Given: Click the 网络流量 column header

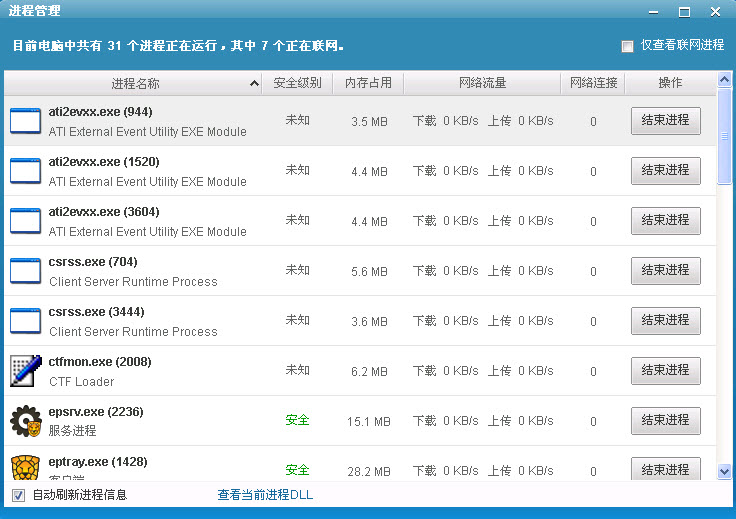Looking at the screenshot, I should (x=482, y=83).
